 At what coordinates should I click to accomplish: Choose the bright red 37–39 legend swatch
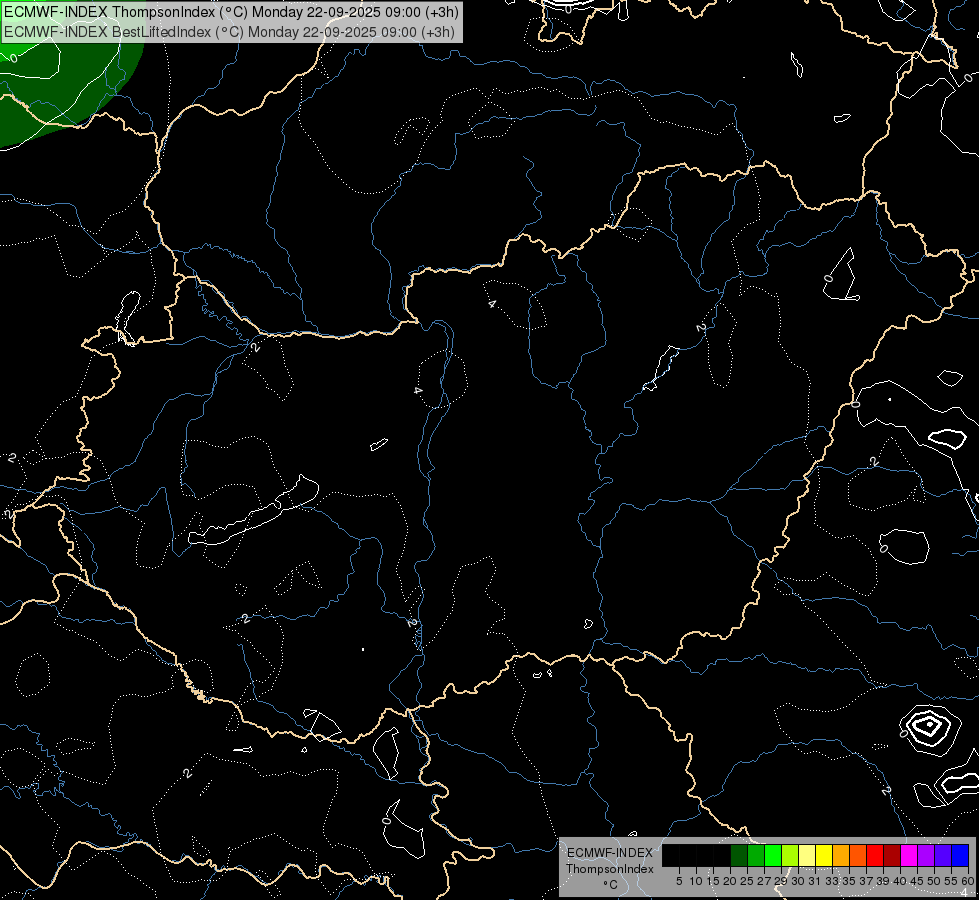875,855
